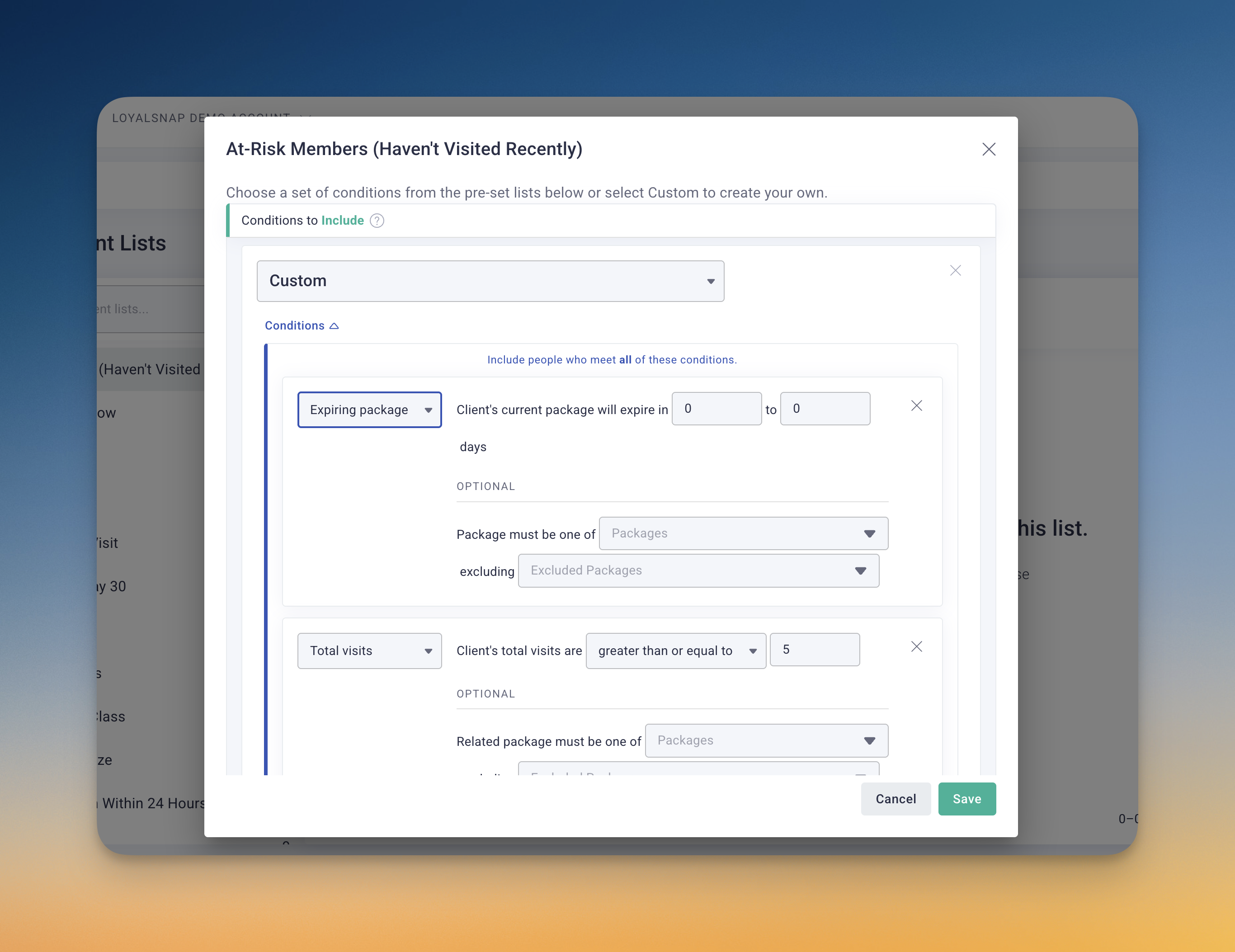The image size is (1235, 952).
Task: Delete the Expiring package condition
Action: pyautogui.click(x=917, y=406)
